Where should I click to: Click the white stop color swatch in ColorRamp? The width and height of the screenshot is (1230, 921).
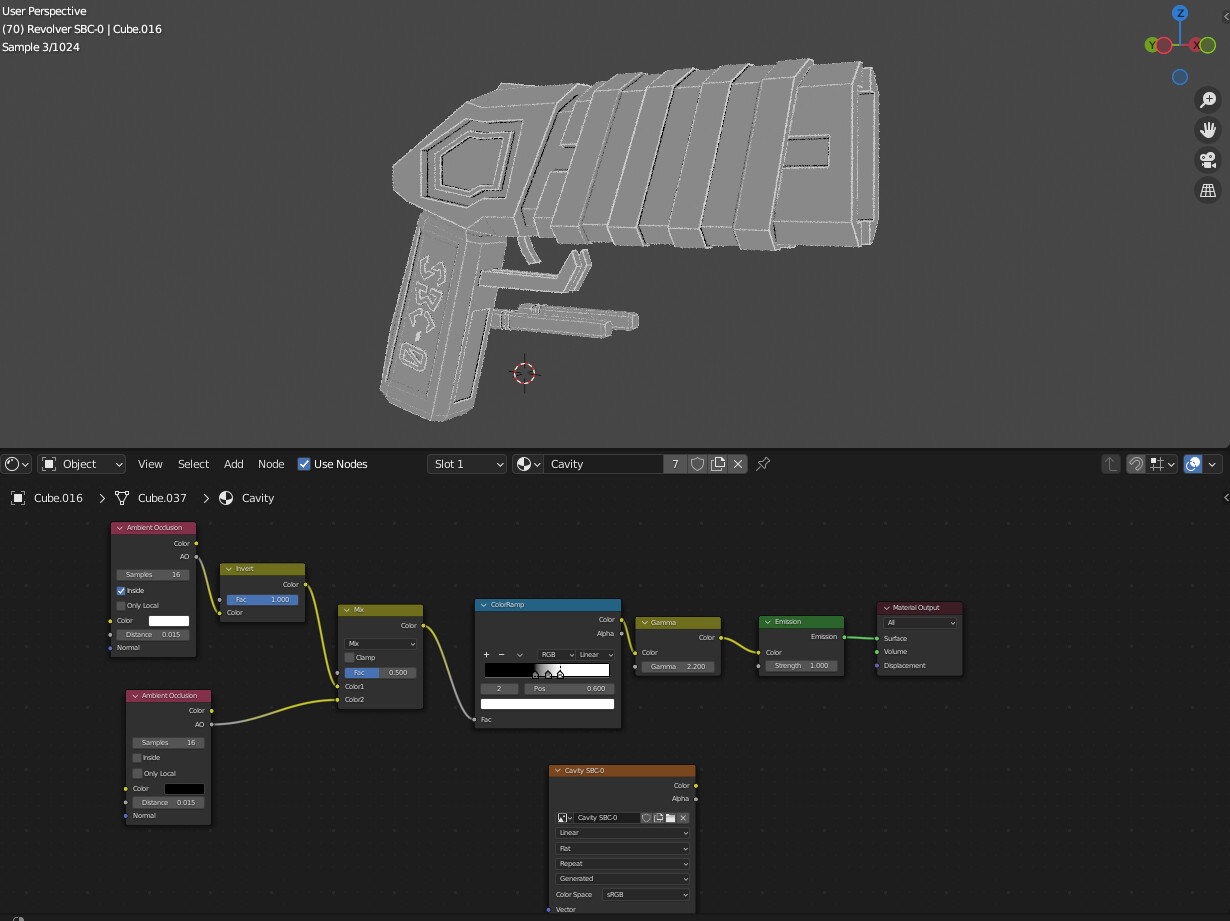(547, 704)
